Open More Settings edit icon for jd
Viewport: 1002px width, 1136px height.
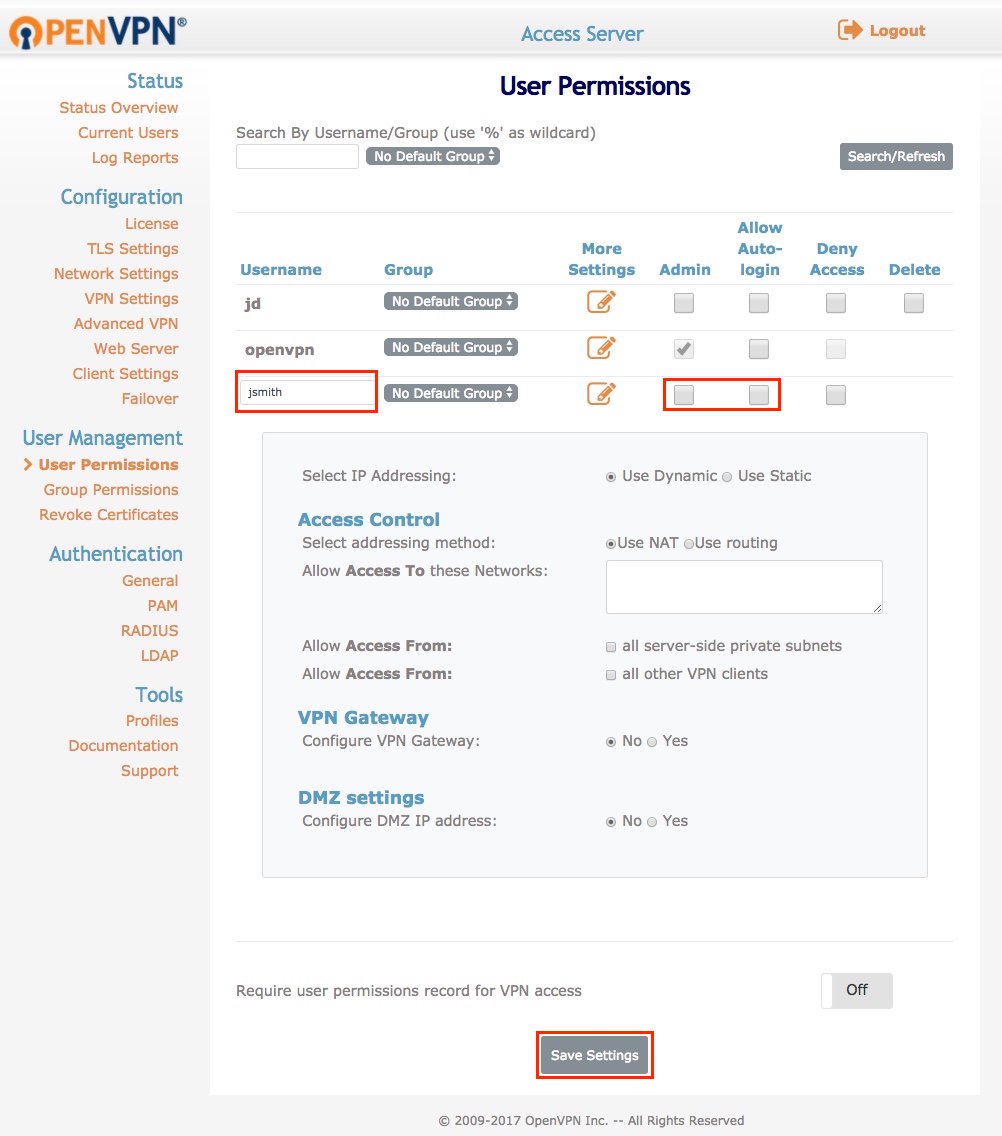click(x=601, y=301)
